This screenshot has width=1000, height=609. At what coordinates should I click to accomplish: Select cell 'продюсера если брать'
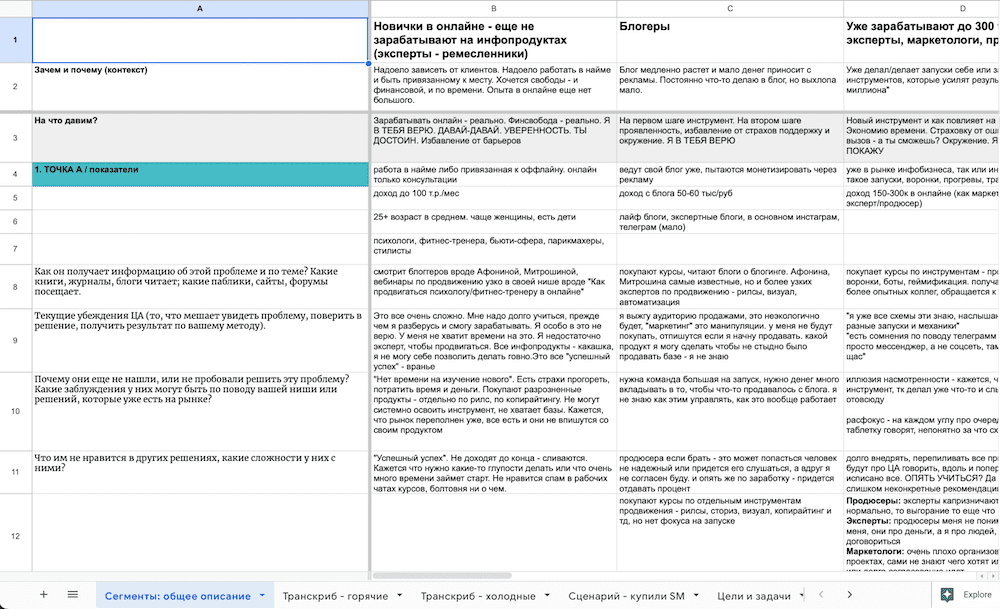click(x=730, y=472)
